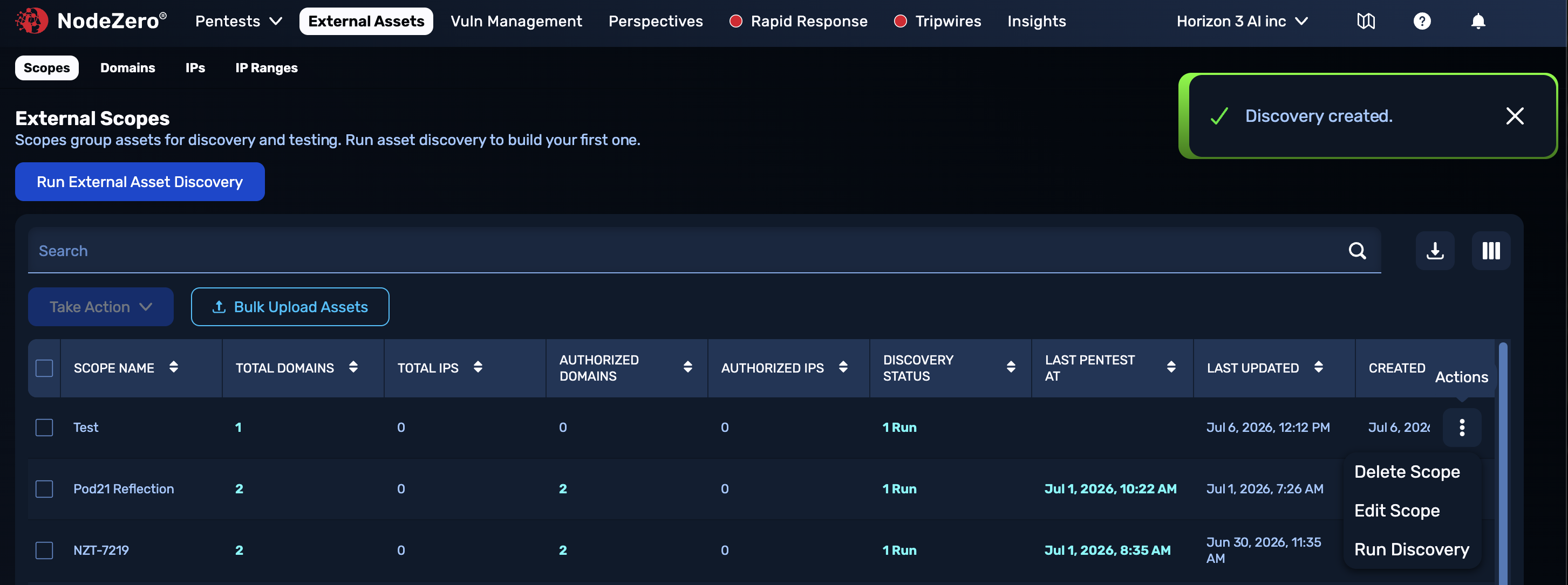This screenshot has width=1568, height=585.
Task: Sort by Authorized IPs column
Action: tap(843, 367)
